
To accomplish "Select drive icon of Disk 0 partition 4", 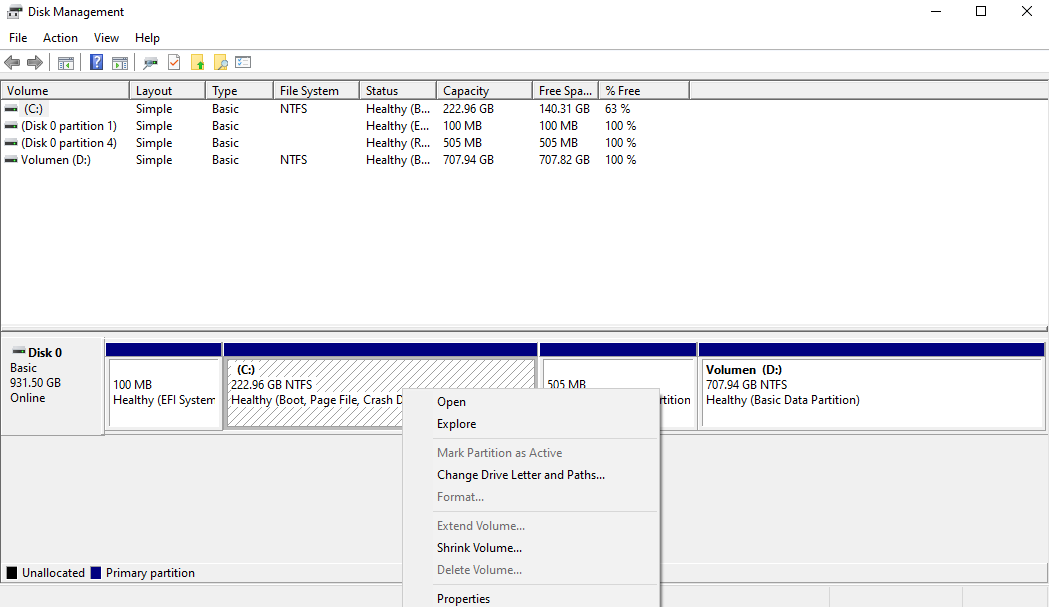I will point(11,143).
